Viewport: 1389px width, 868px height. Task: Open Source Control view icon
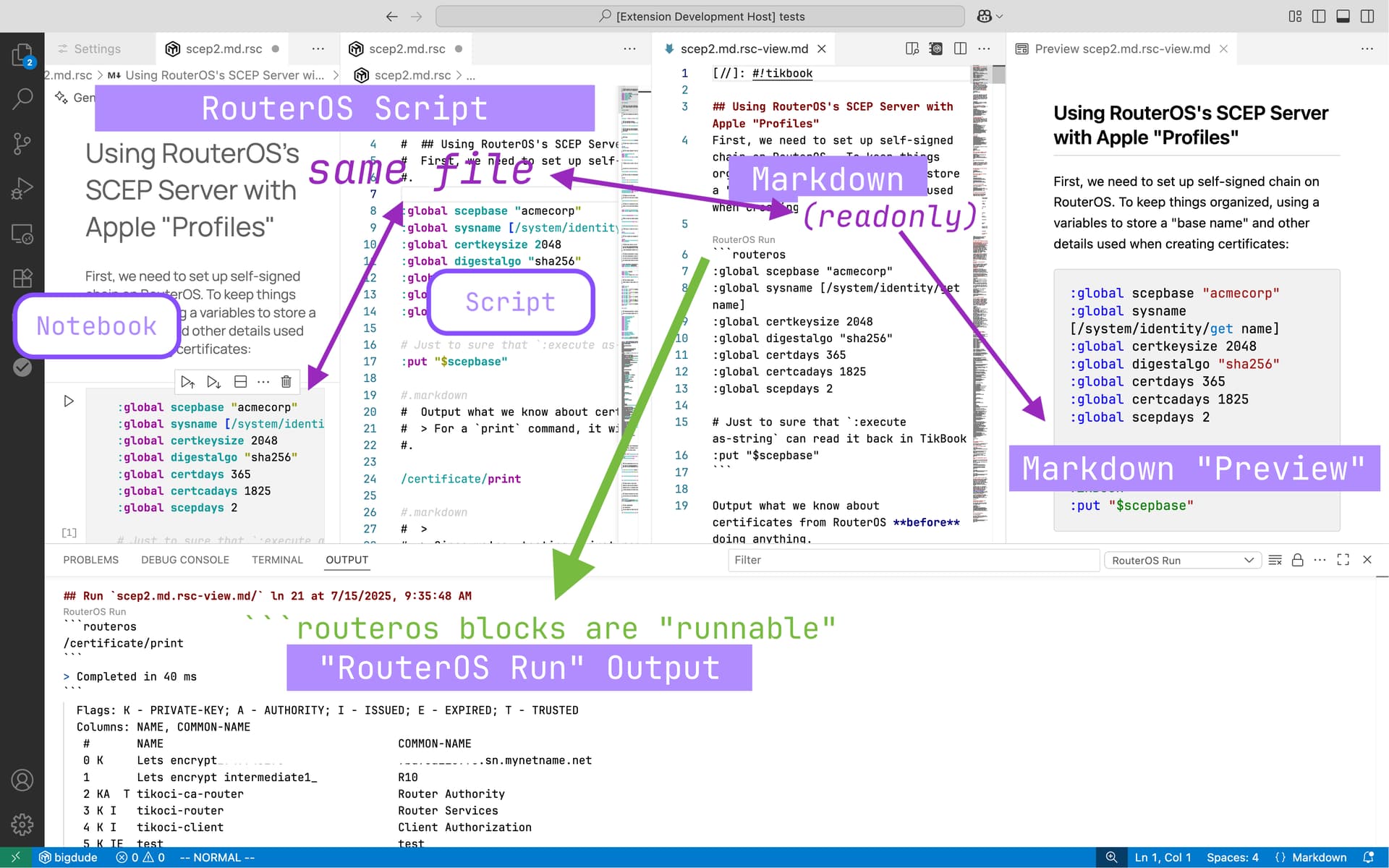22,143
